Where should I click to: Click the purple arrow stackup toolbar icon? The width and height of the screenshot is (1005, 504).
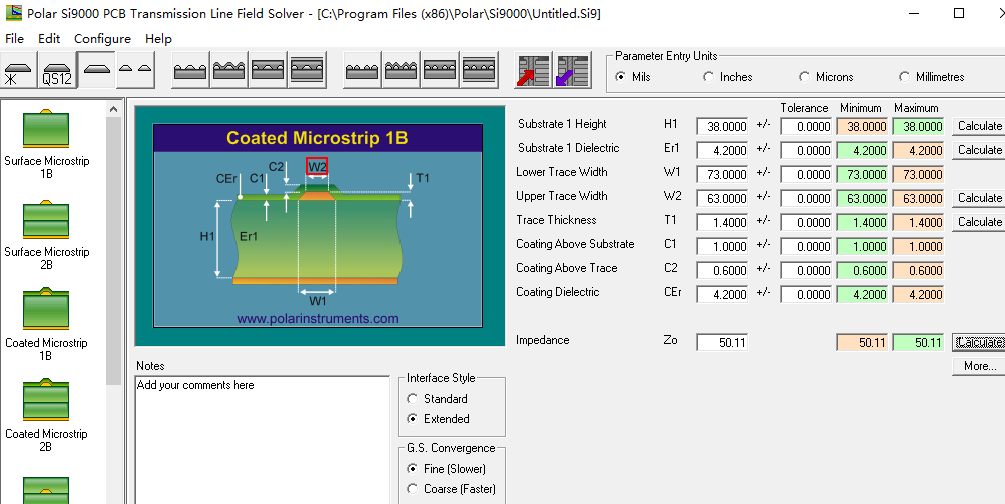pos(572,70)
